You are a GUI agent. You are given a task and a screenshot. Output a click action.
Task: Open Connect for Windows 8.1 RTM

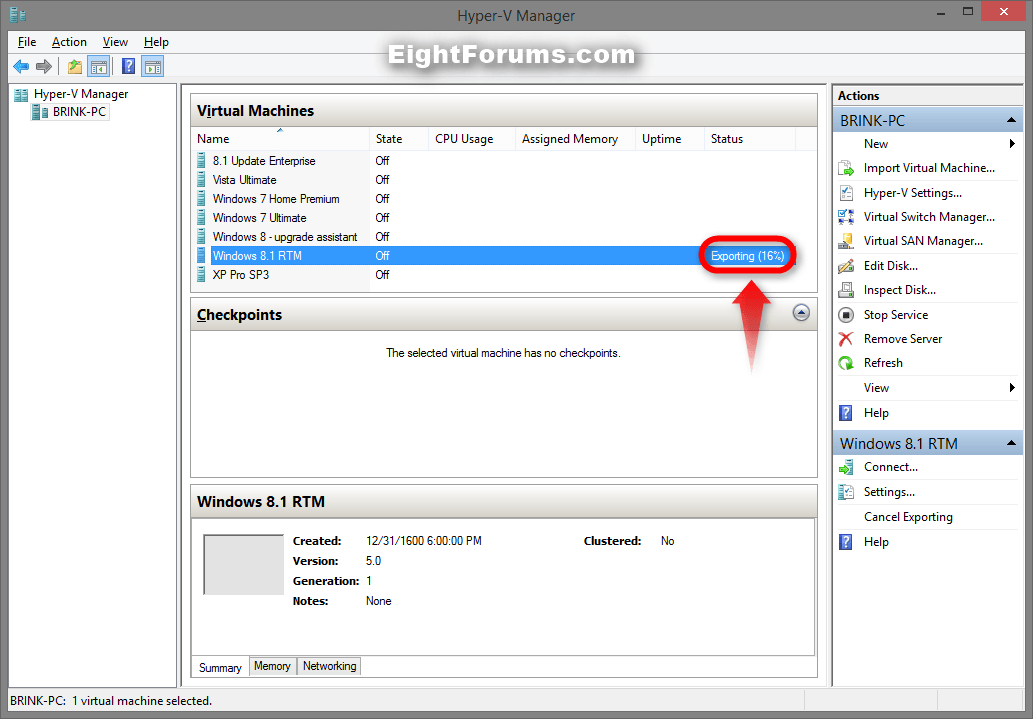pyautogui.click(x=890, y=467)
